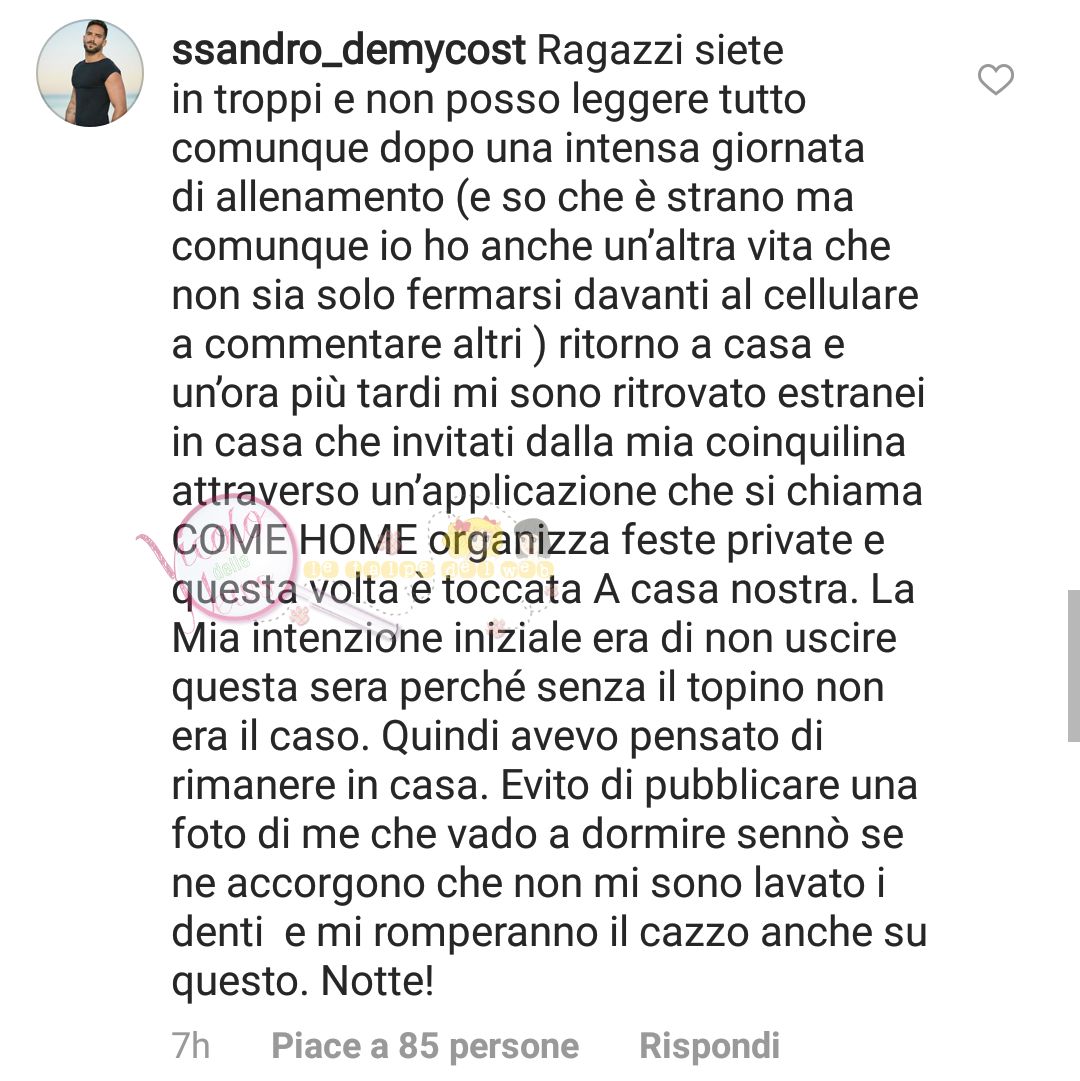Tap Rispondi to reply to comment

pos(709,1045)
